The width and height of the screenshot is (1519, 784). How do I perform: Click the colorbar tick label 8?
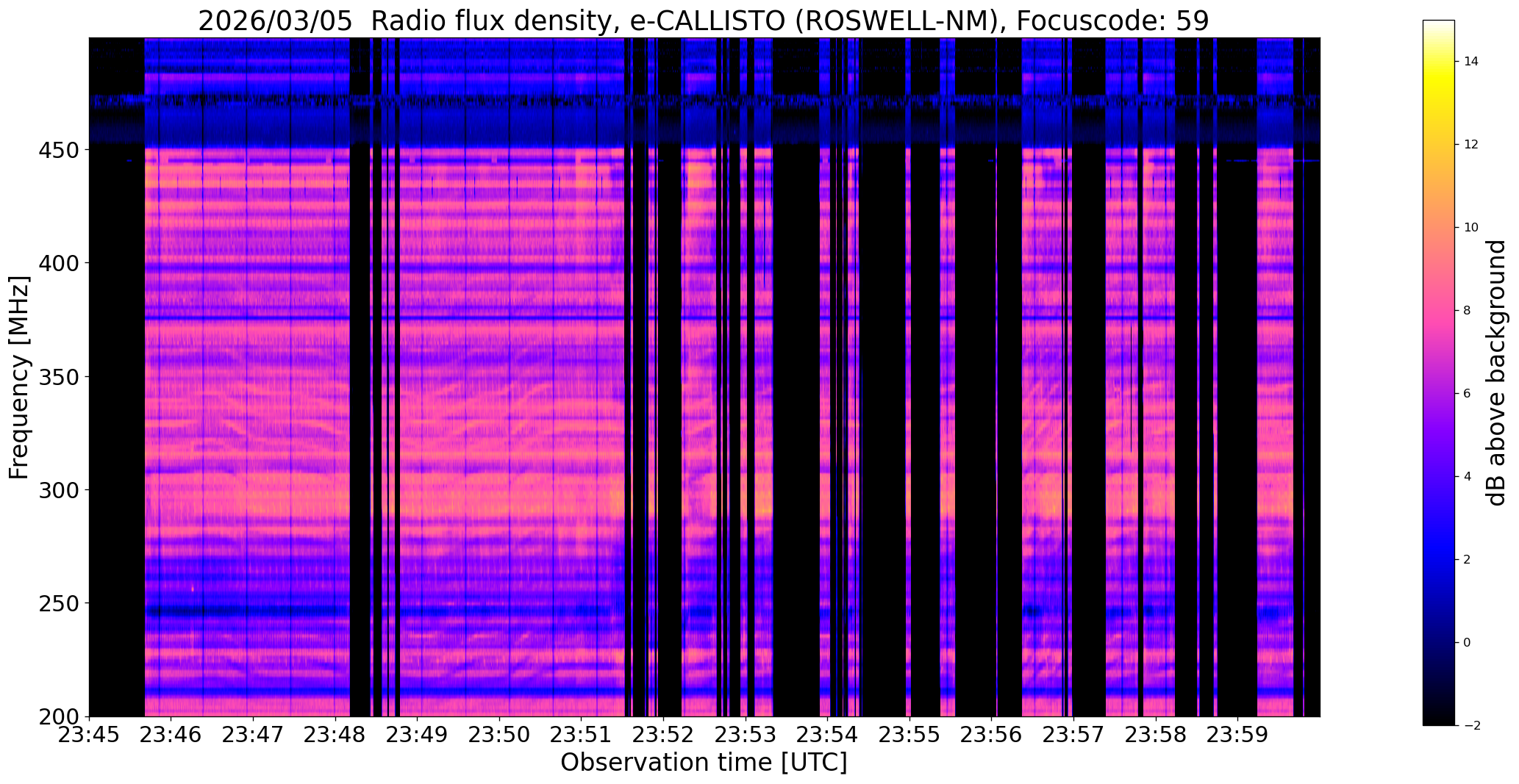coord(1467,311)
